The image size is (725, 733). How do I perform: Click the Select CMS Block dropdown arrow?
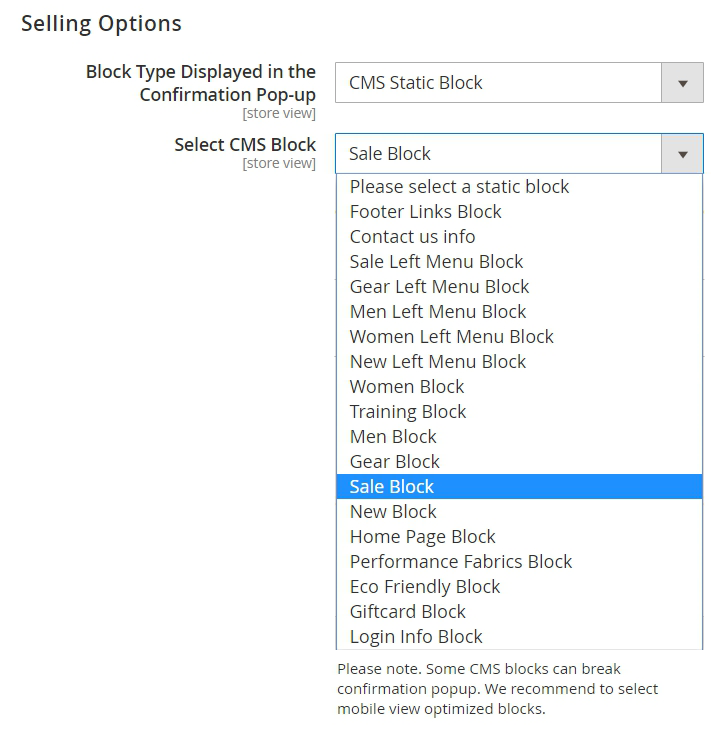click(682, 155)
